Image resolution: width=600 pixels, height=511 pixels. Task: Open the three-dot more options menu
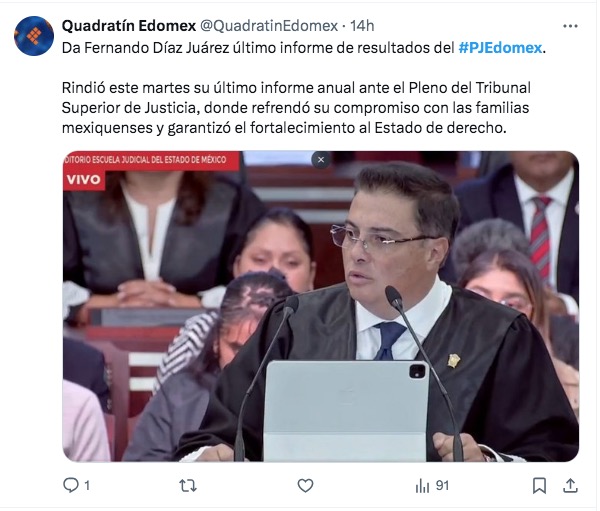(x=570, y=26)
